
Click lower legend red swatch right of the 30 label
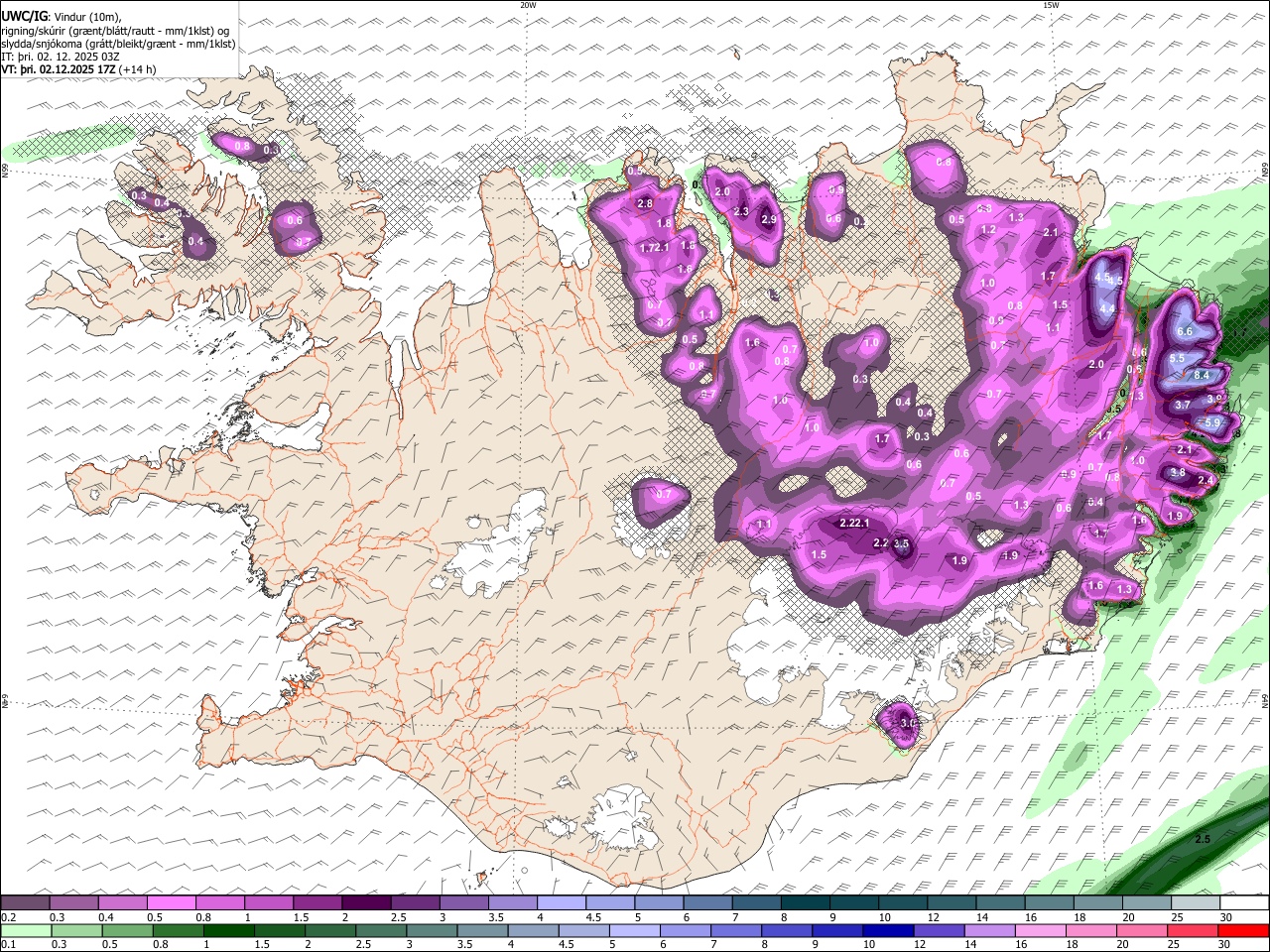1244,930
